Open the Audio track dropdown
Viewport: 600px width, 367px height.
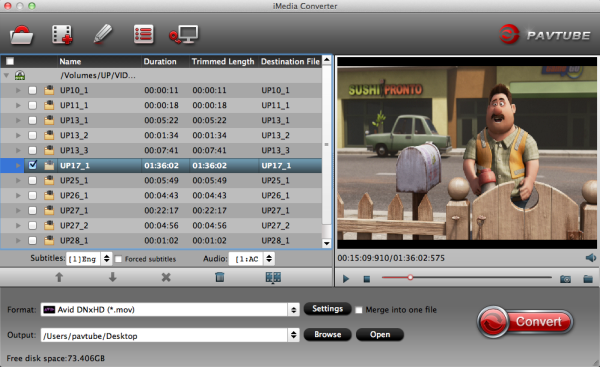pos(251,259)
